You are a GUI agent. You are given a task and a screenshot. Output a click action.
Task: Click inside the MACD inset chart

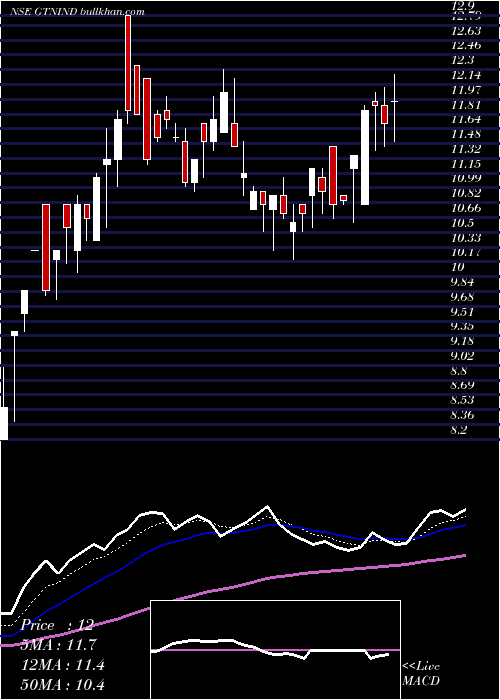pos(275,650)
